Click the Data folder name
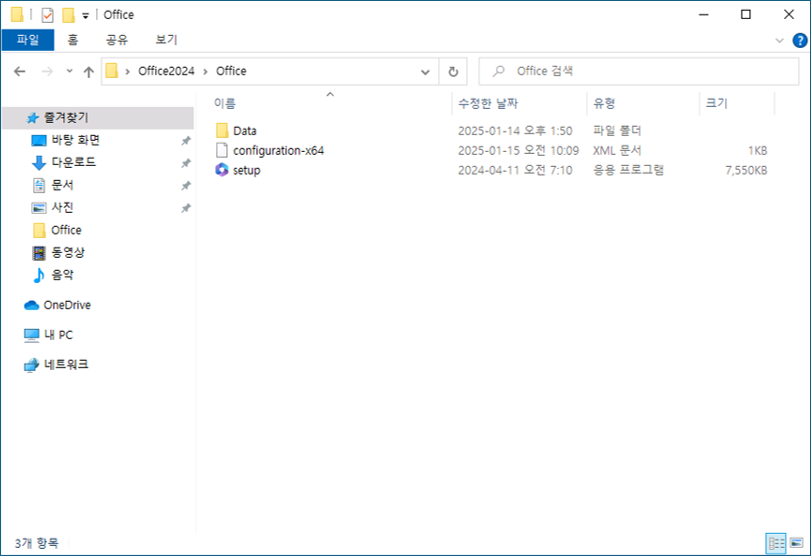The height and width of the screenshot is (556, 811). 245,131
